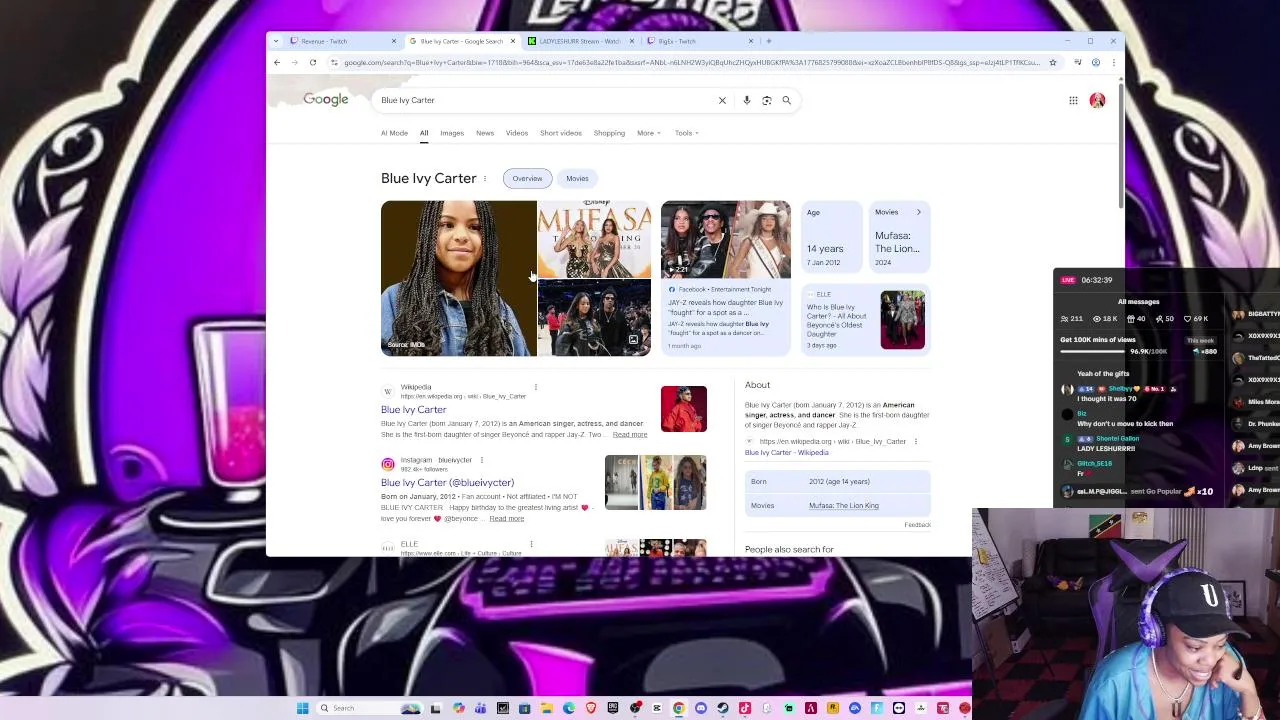Select Short videos search filter
This screenshot has width=1280, height=720.
(x=561, y=133)
